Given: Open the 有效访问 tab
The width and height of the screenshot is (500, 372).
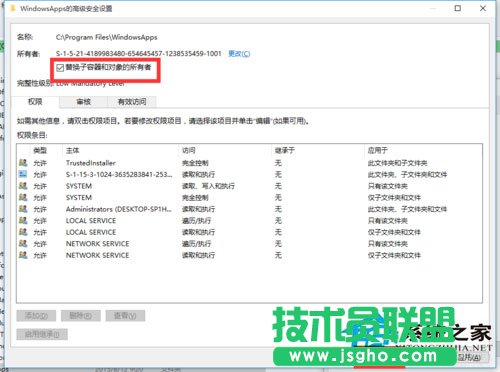Looking at the screenshot, I should pos(132,102).
